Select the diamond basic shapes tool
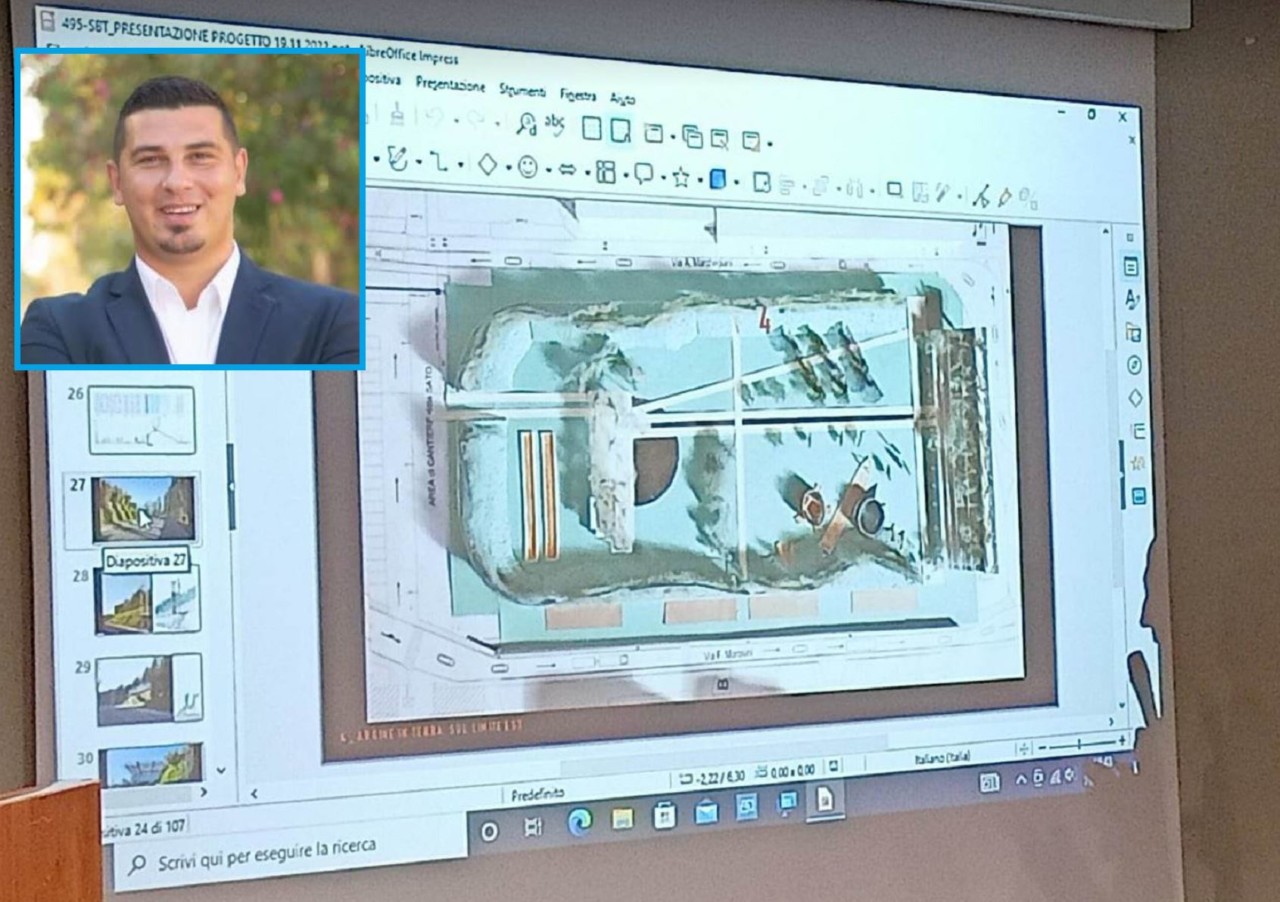This screenshot has height=902, width=1280. pyautogui.click(x=487, y=164)
